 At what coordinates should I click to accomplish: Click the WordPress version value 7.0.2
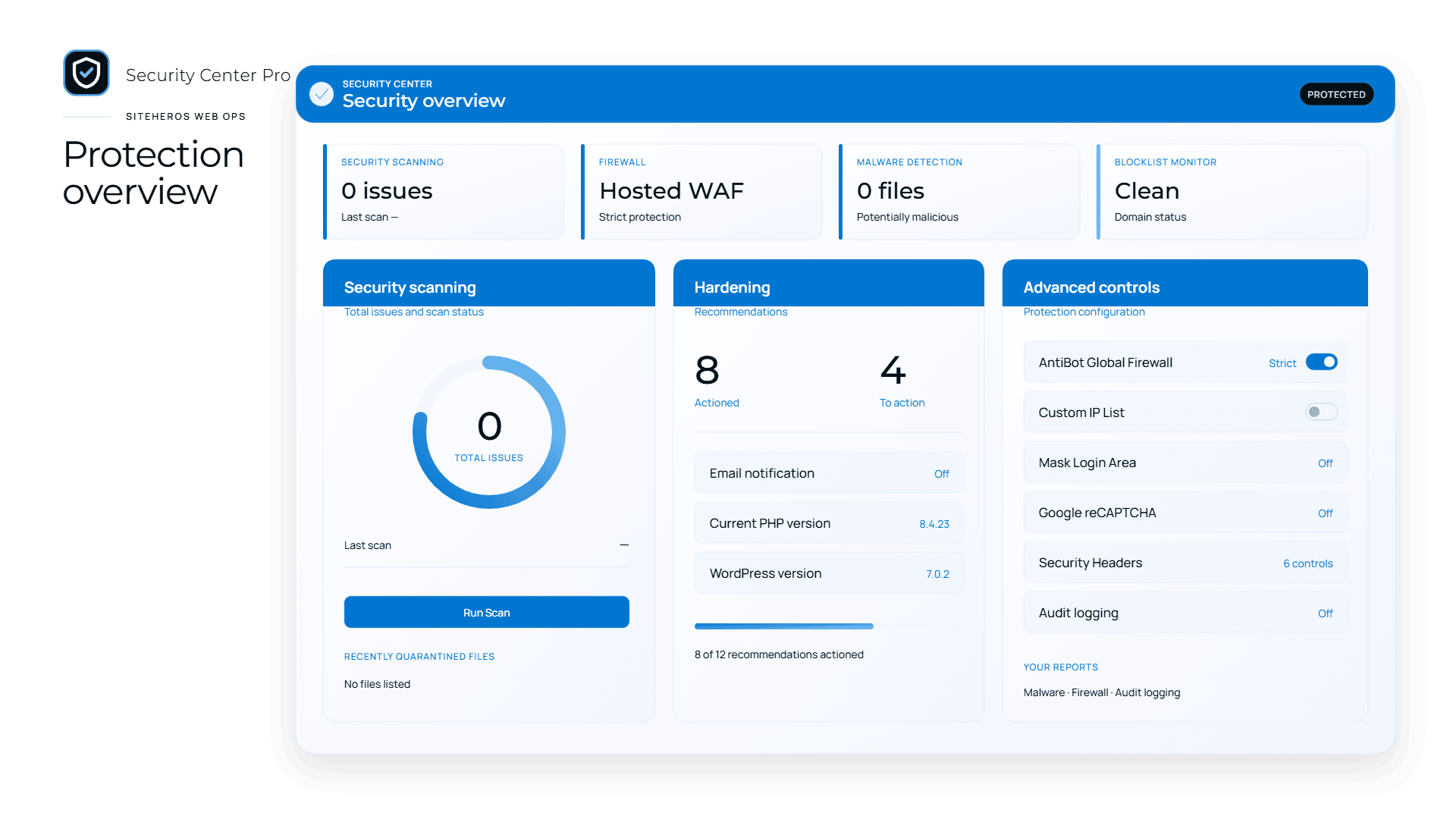click(937, 574)
